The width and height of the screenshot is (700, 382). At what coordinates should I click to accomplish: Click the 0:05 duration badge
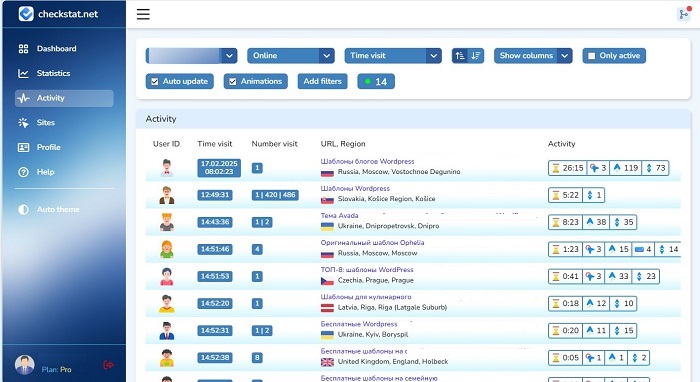pyautogui.click(x=565, y=358)
